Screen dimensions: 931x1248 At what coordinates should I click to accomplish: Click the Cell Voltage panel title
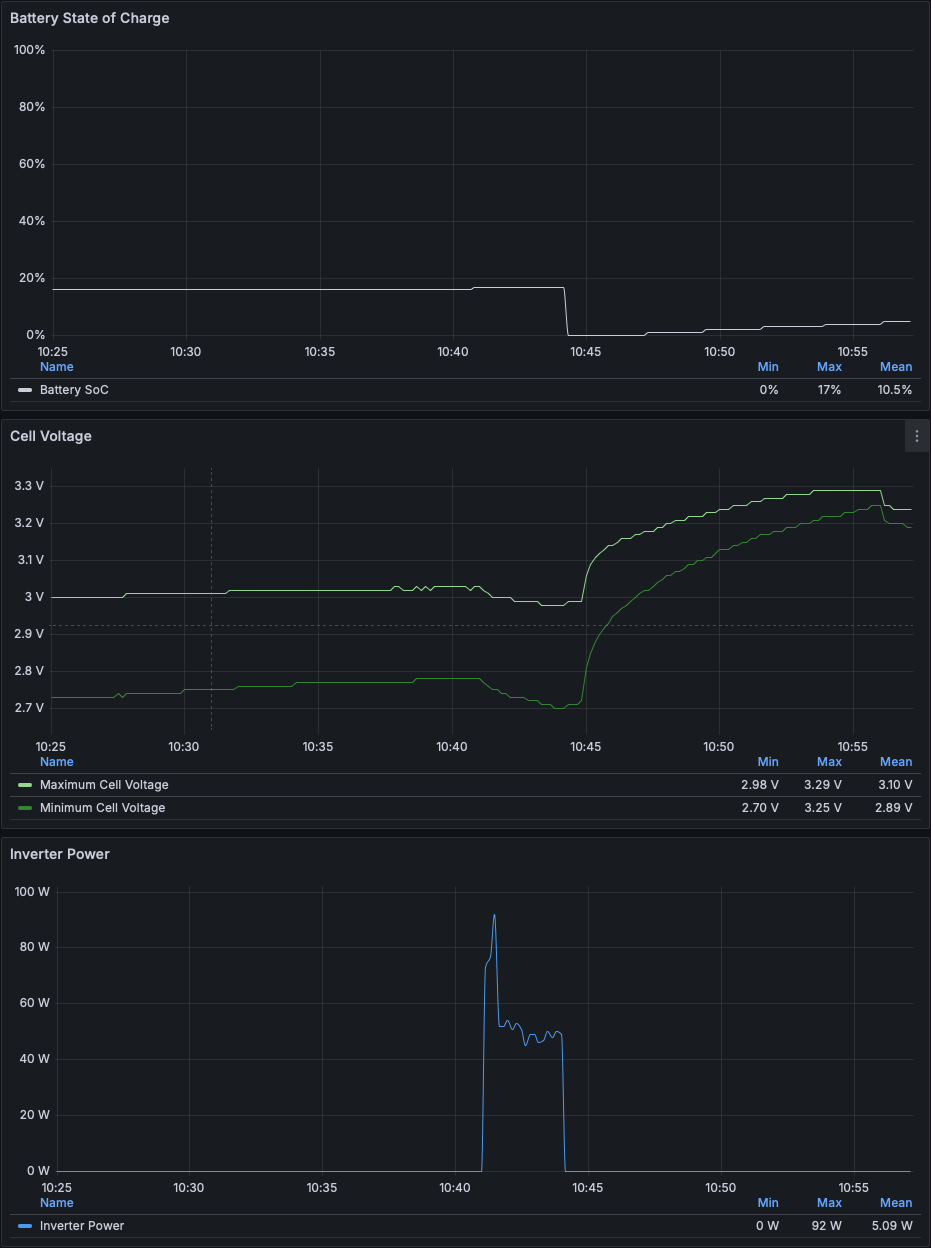pyautogui.click(x=51, y=436)
